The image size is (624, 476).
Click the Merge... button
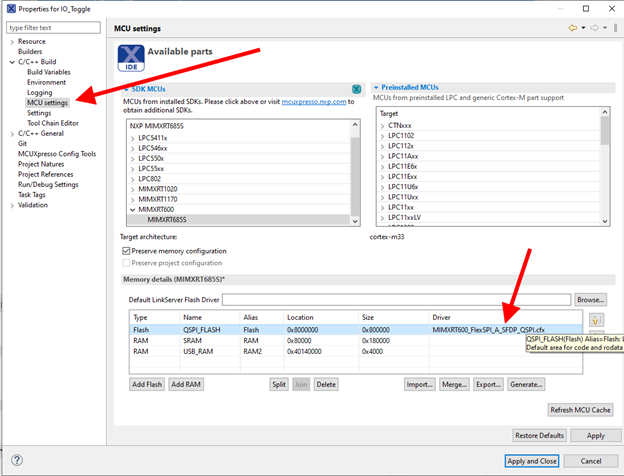click(454, 384)
